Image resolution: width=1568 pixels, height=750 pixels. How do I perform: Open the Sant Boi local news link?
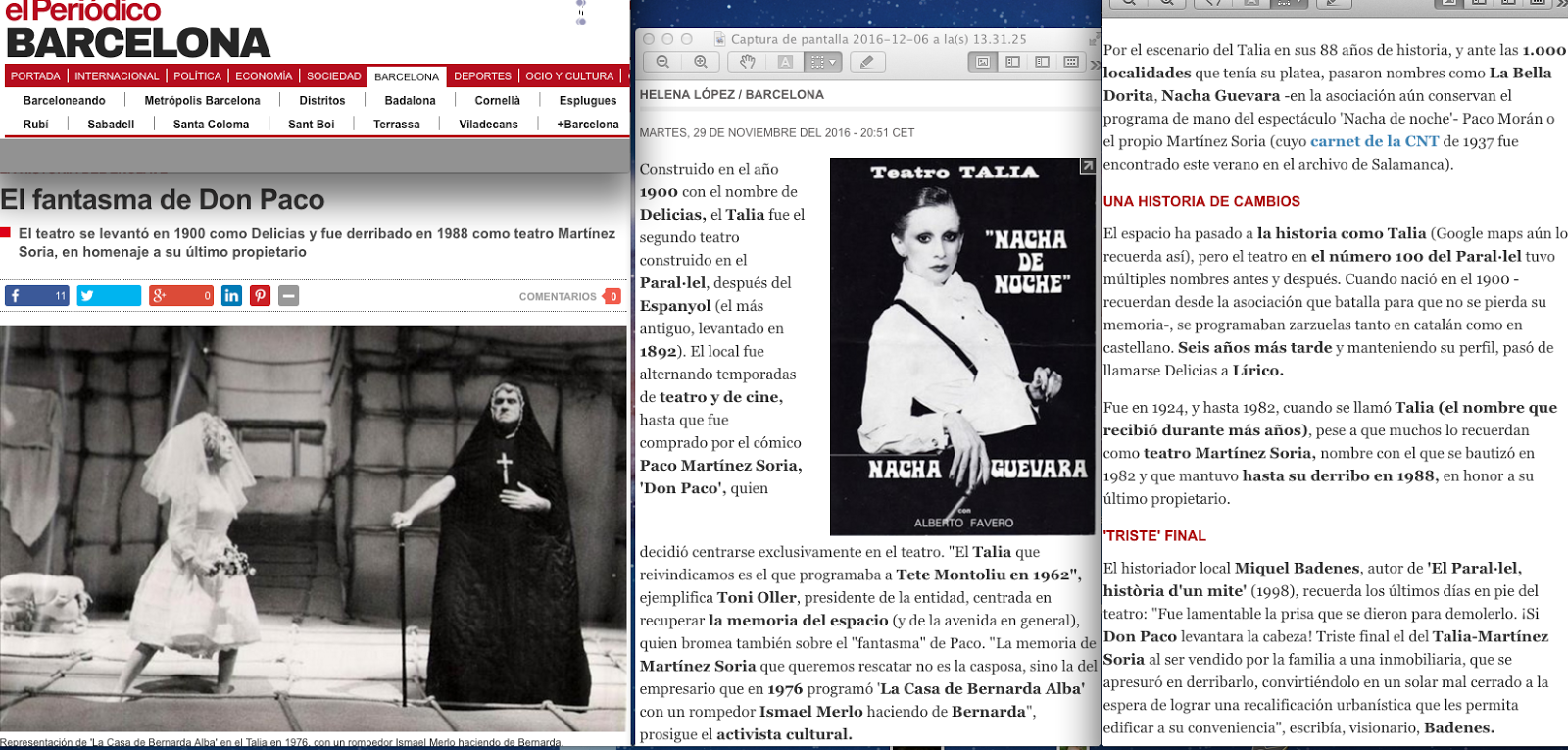pyautogui.click(x=311, y=125)
